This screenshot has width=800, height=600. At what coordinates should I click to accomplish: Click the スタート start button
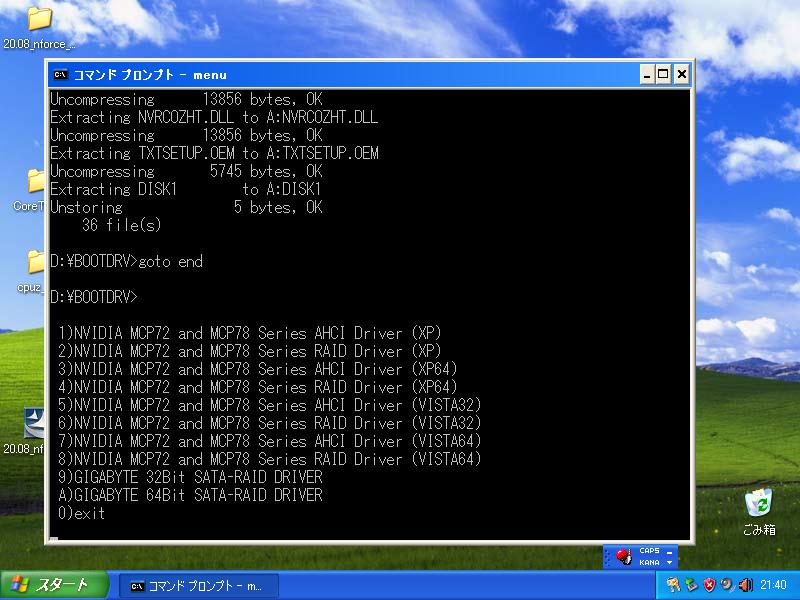(x=54, y=585)
